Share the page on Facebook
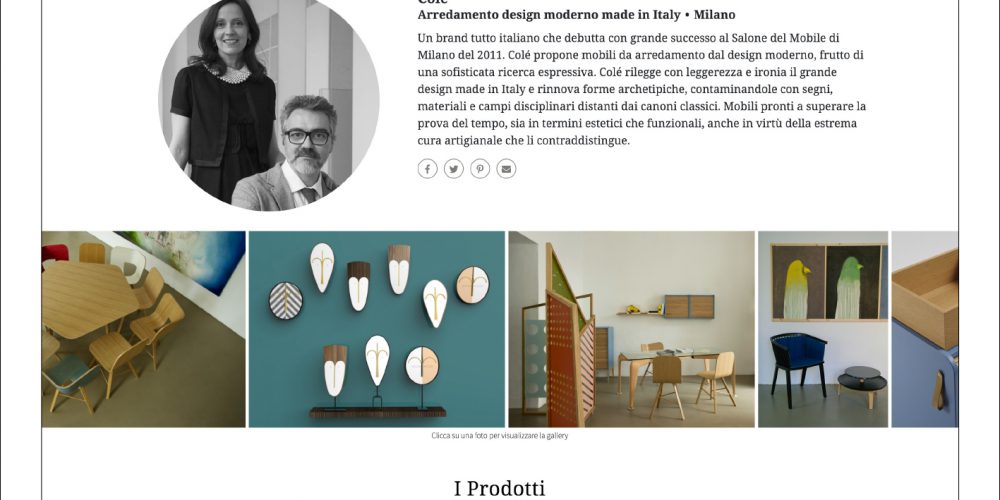 427,169
